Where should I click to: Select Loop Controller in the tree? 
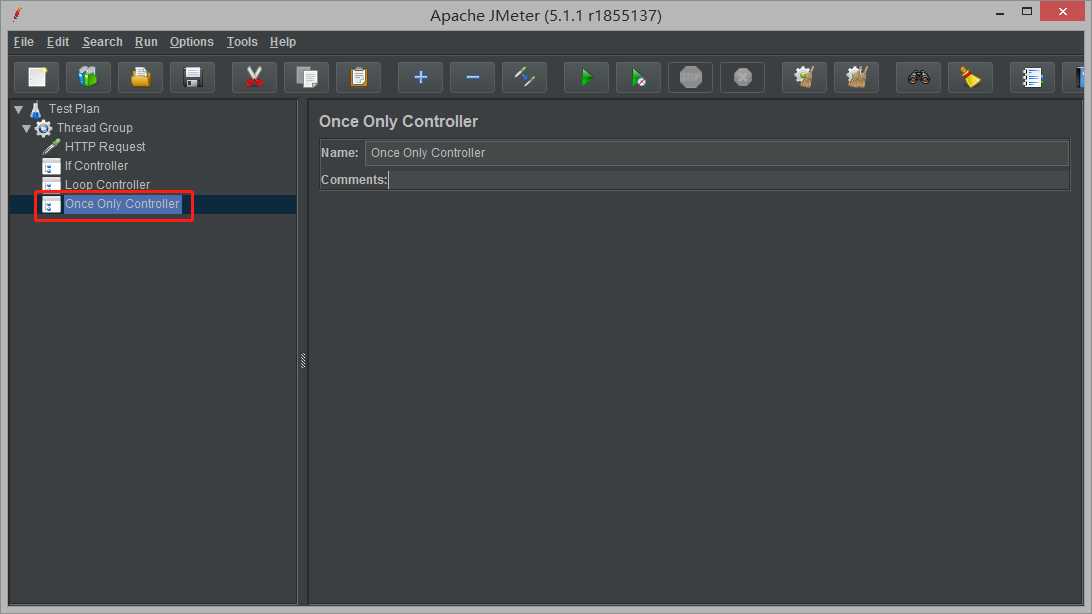pyautogui.click(x=107, y=184)
